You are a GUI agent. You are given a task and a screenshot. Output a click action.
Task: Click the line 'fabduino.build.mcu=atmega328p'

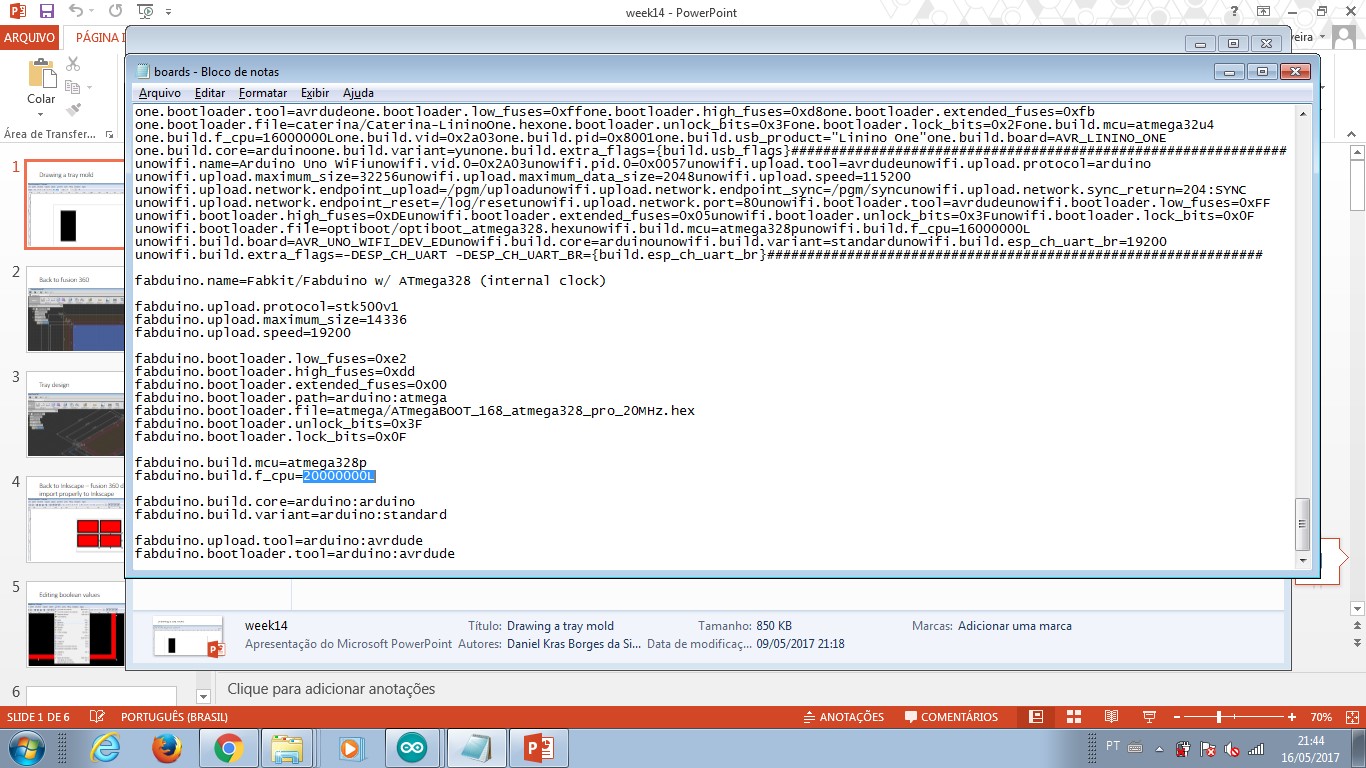click(x=251, y=463)
